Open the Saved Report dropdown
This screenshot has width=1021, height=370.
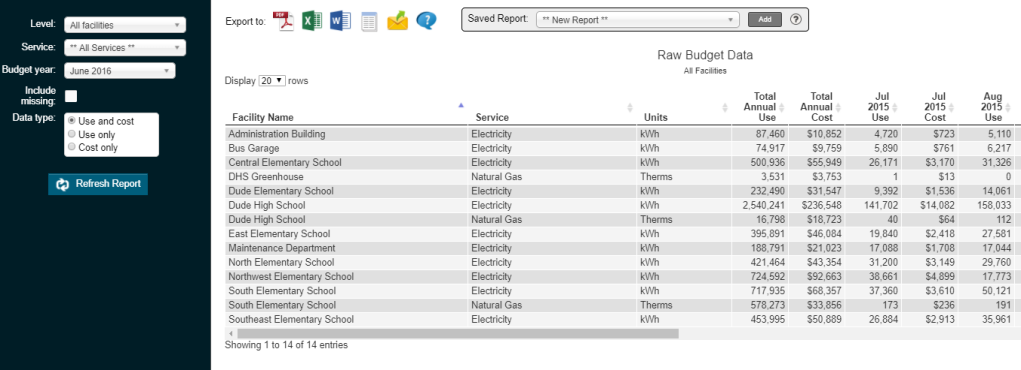[637, 20]
